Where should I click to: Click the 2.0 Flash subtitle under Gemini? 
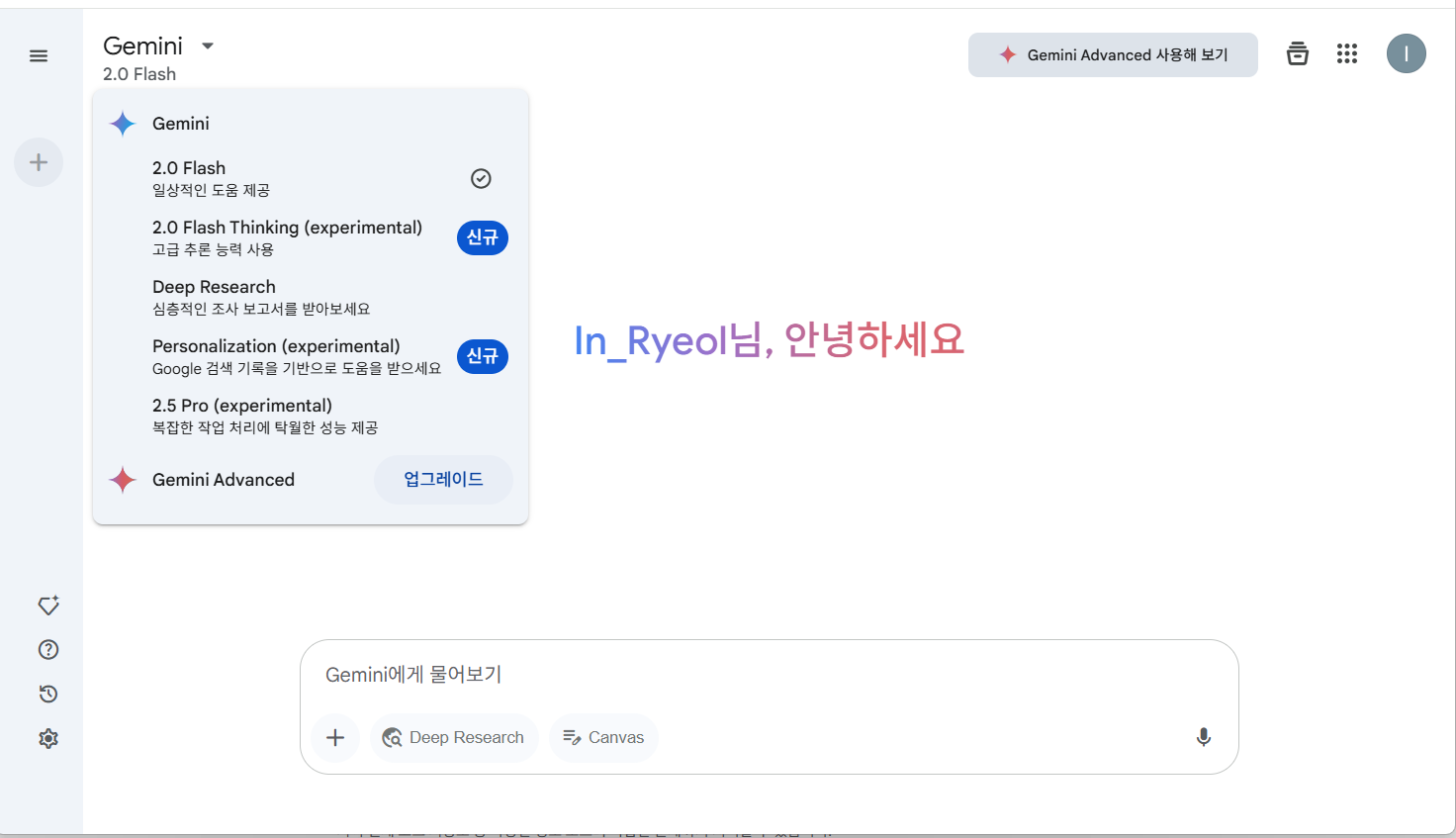point(139,74)
